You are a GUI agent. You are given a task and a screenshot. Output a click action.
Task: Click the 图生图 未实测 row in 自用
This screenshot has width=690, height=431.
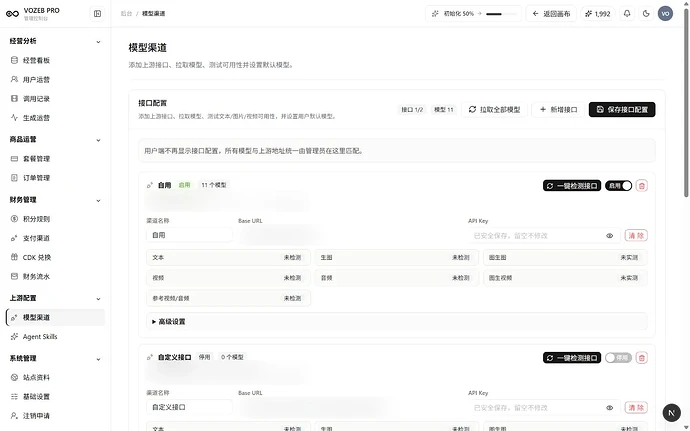[565, 258]
